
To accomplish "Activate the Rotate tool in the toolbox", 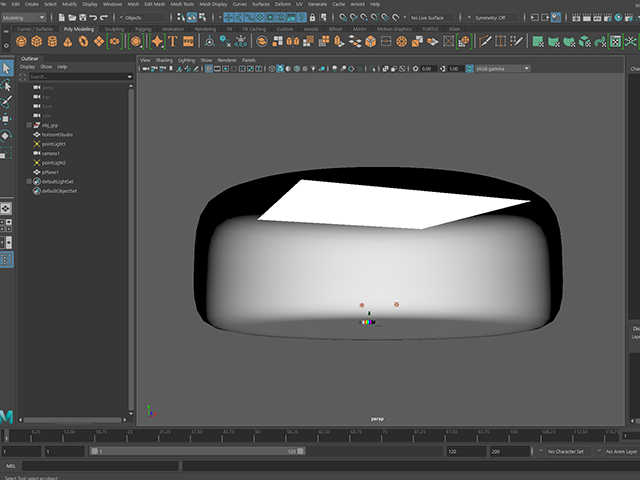I will (x=6, y=136).
